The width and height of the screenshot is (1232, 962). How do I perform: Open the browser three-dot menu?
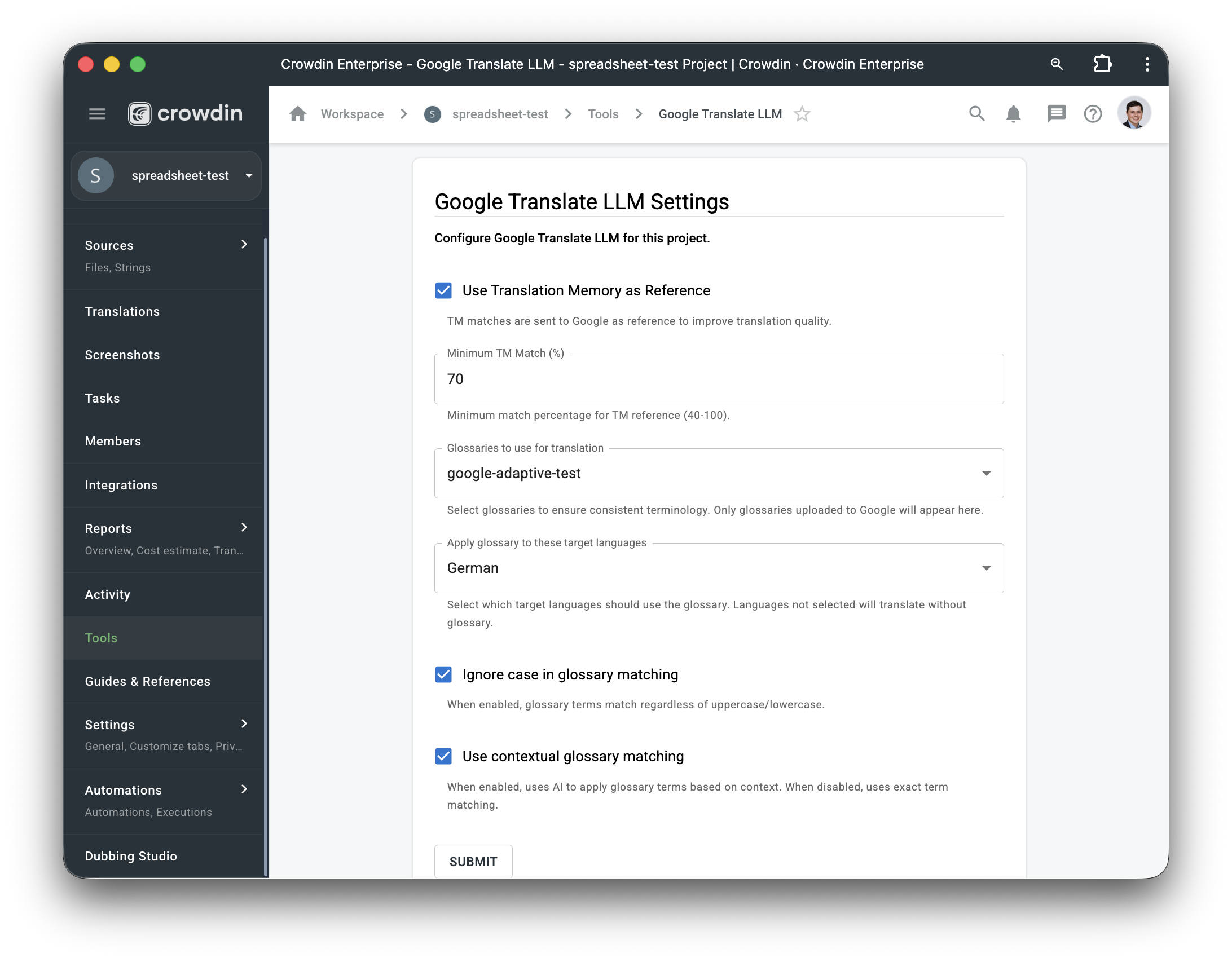(x=1147, y=64)
